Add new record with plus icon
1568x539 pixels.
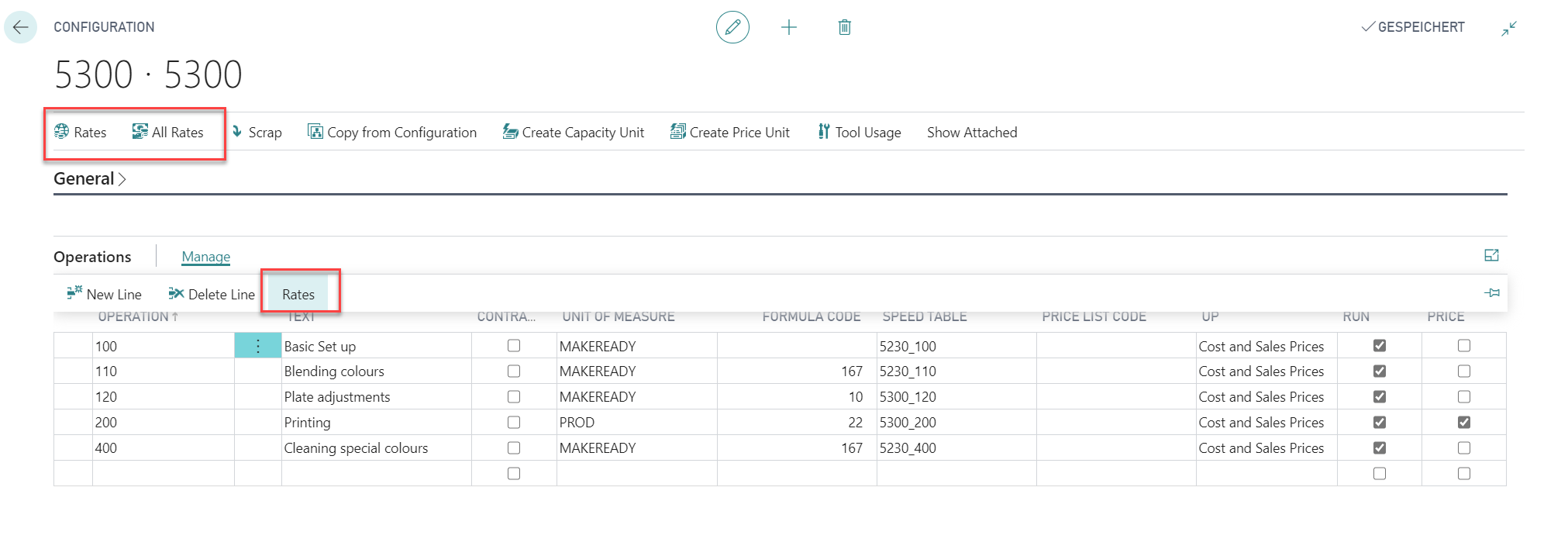coord(789,28)
